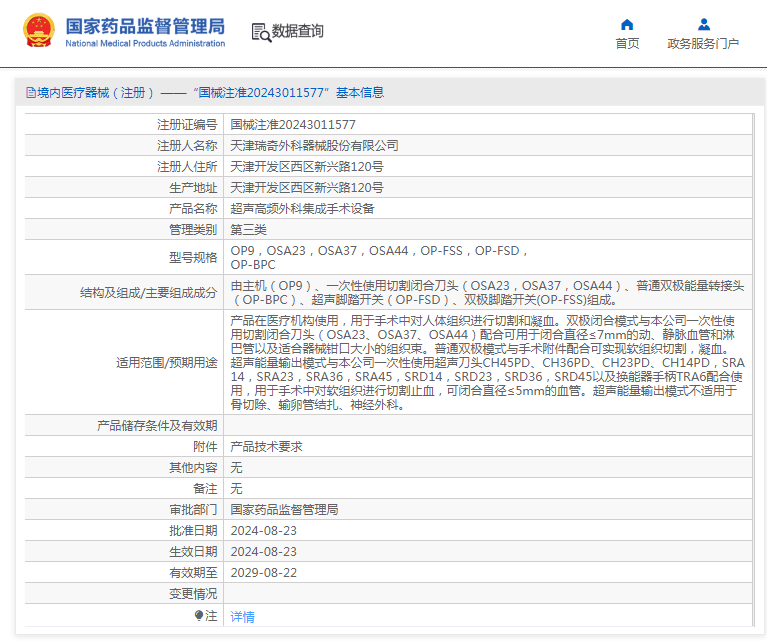This screenshot has height=641, width=767.
Task: Open the 详情 details link
Action: point(243,617)
